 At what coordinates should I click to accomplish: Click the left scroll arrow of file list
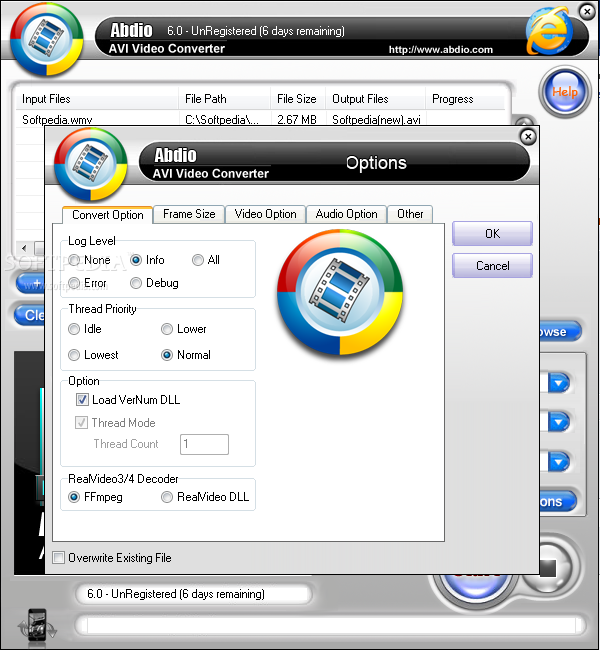[24, 248]
